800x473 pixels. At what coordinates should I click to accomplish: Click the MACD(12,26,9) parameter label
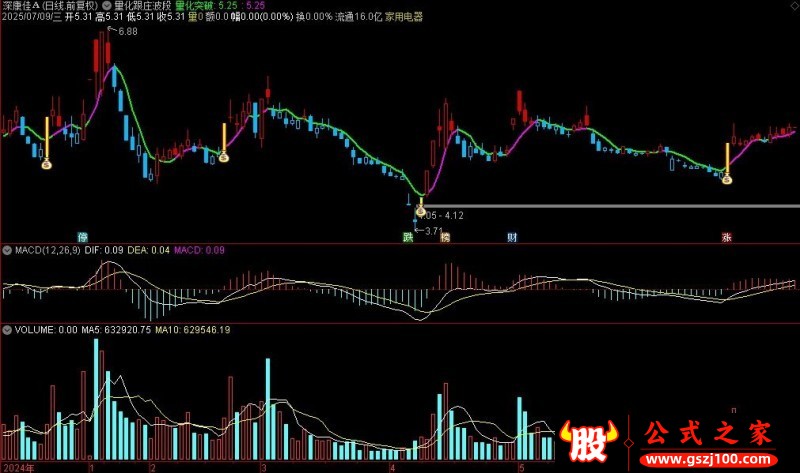[x=47, y=249]
